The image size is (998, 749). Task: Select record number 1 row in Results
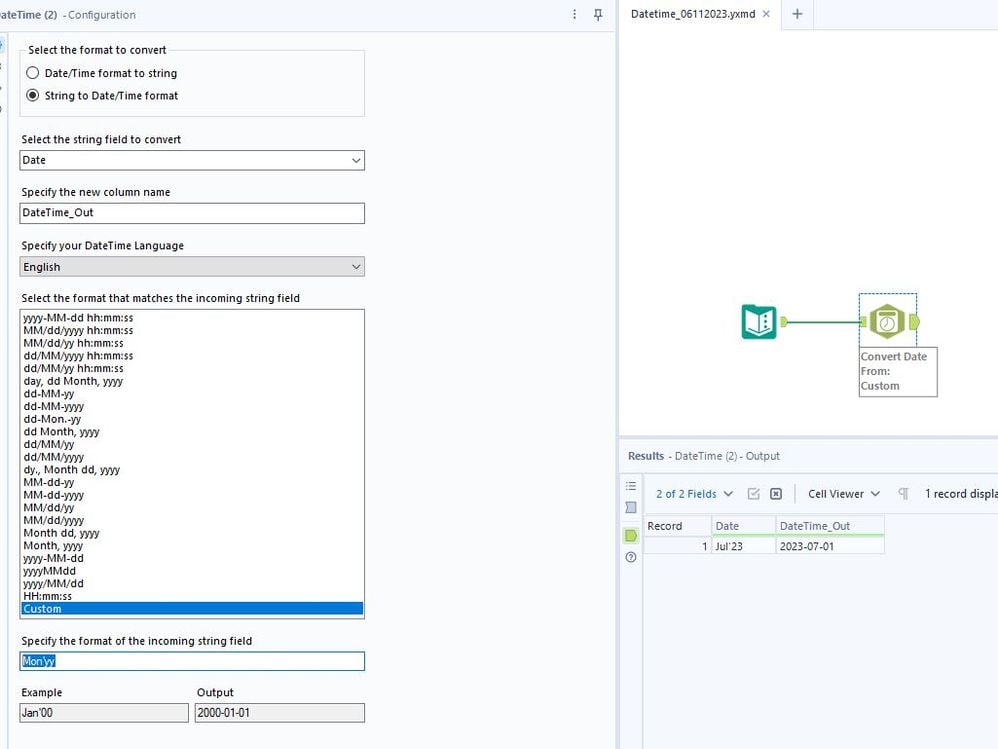click(677, 546)
